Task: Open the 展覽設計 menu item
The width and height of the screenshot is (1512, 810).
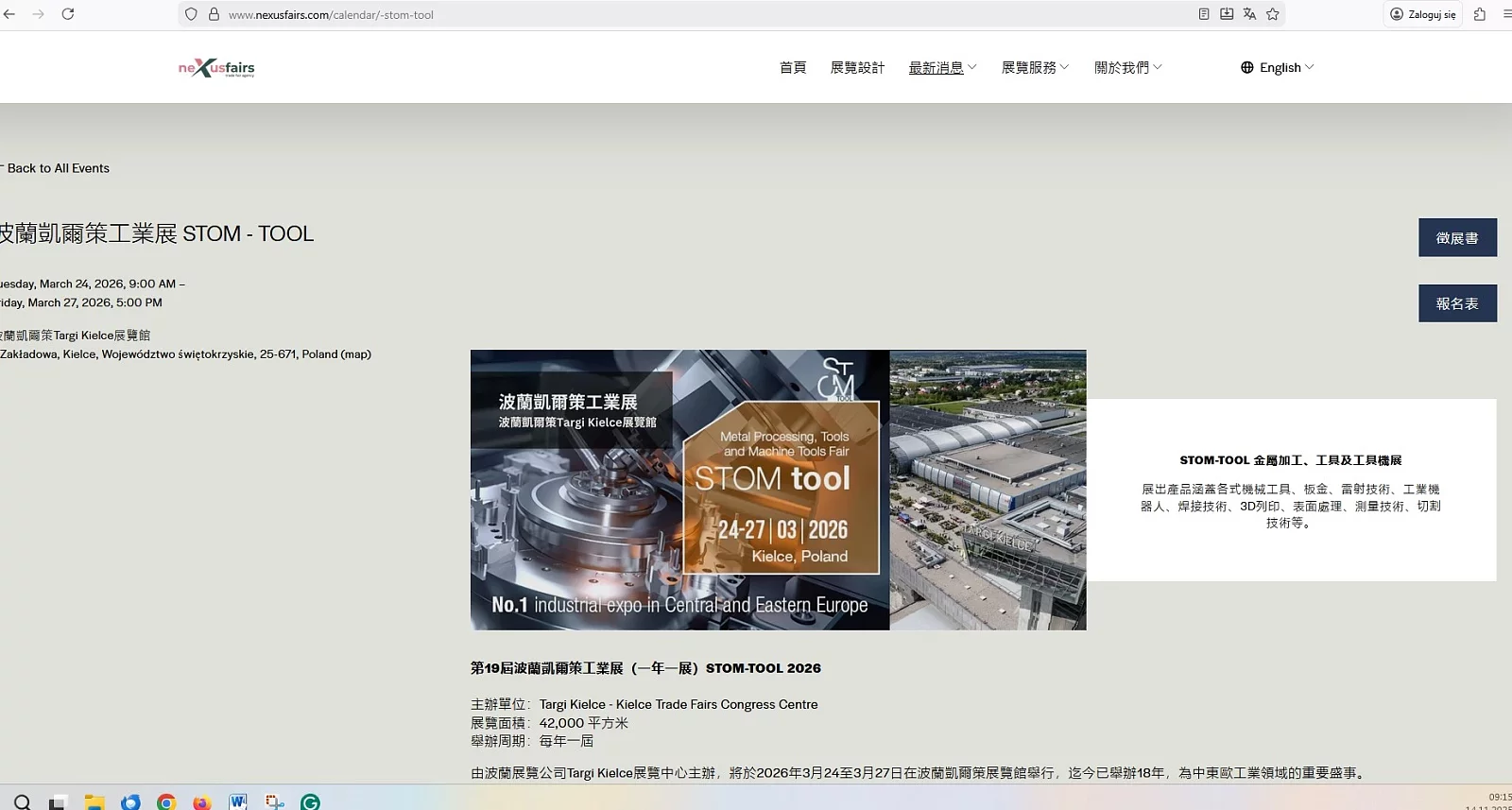Action: (857, 68)
